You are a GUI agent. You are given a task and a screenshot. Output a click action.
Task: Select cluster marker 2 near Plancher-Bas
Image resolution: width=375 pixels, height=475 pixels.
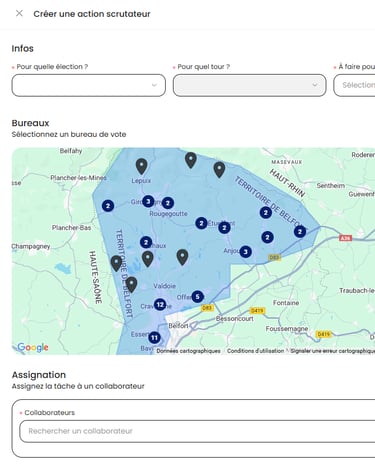(x=108, y=206)
